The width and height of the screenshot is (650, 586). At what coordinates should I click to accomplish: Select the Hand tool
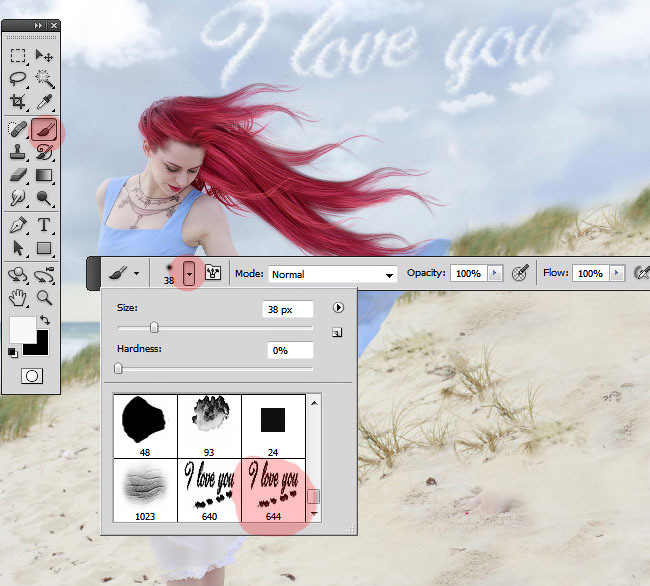click(x=18, y=298)
